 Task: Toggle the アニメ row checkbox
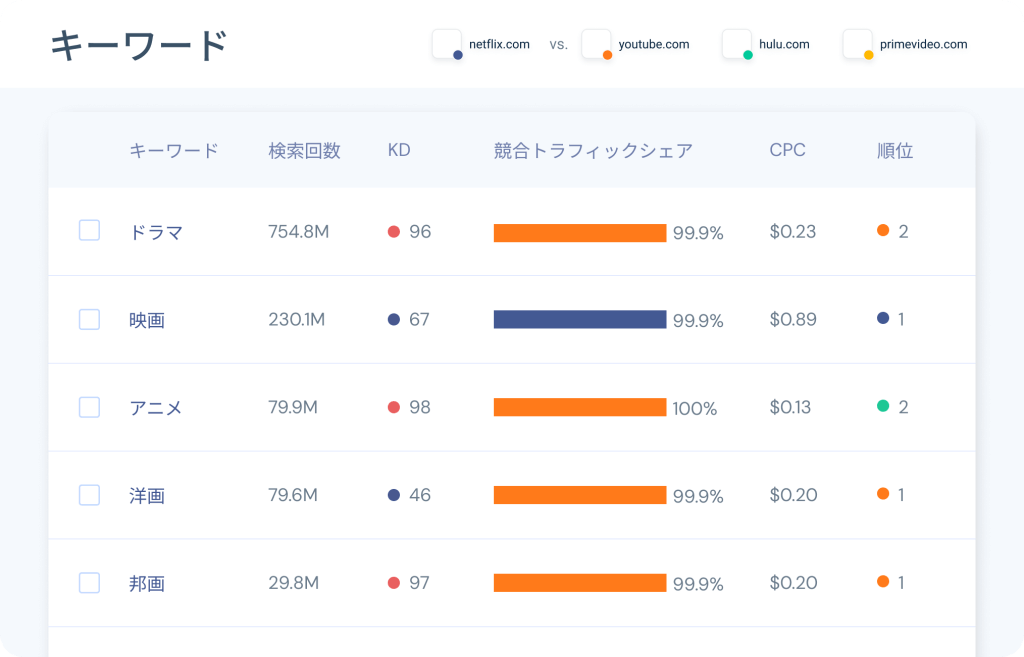[89, 407]
